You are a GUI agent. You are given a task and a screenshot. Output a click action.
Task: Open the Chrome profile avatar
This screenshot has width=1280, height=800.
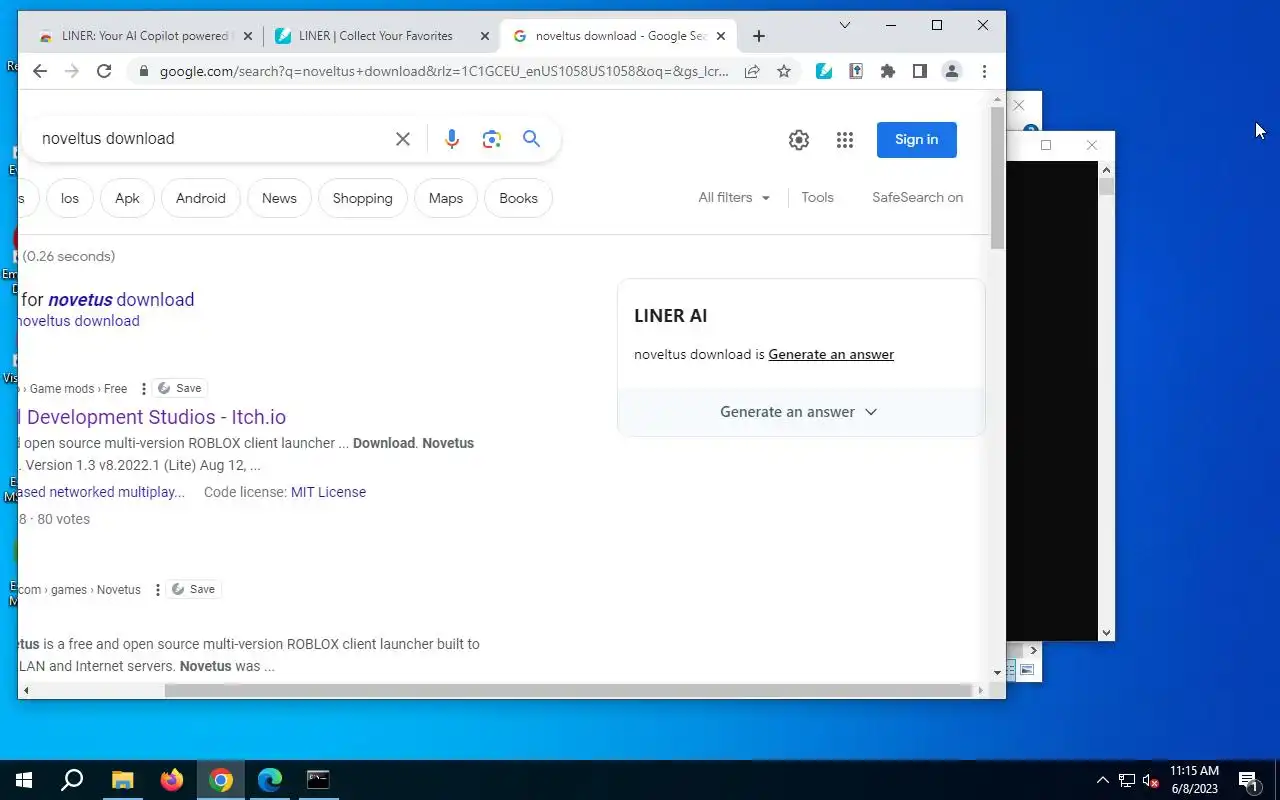coord(952,71)
